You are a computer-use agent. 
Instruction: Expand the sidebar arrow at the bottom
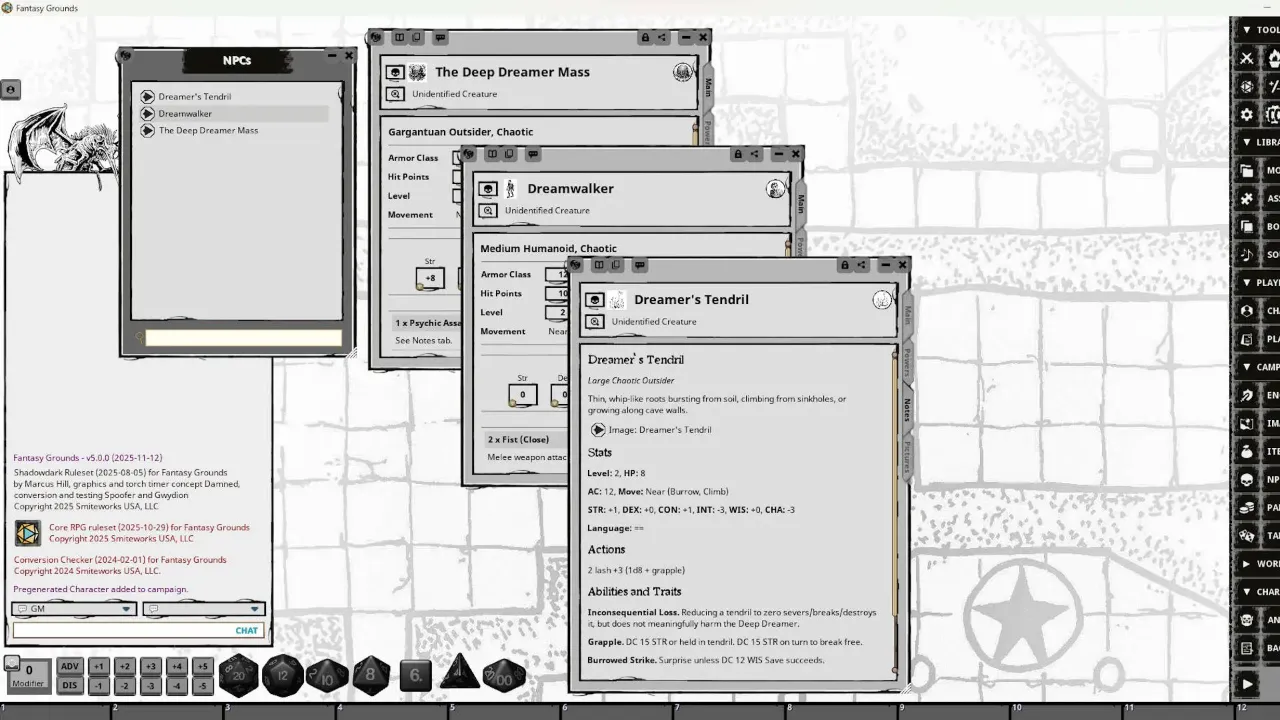tap(1247, 684)
